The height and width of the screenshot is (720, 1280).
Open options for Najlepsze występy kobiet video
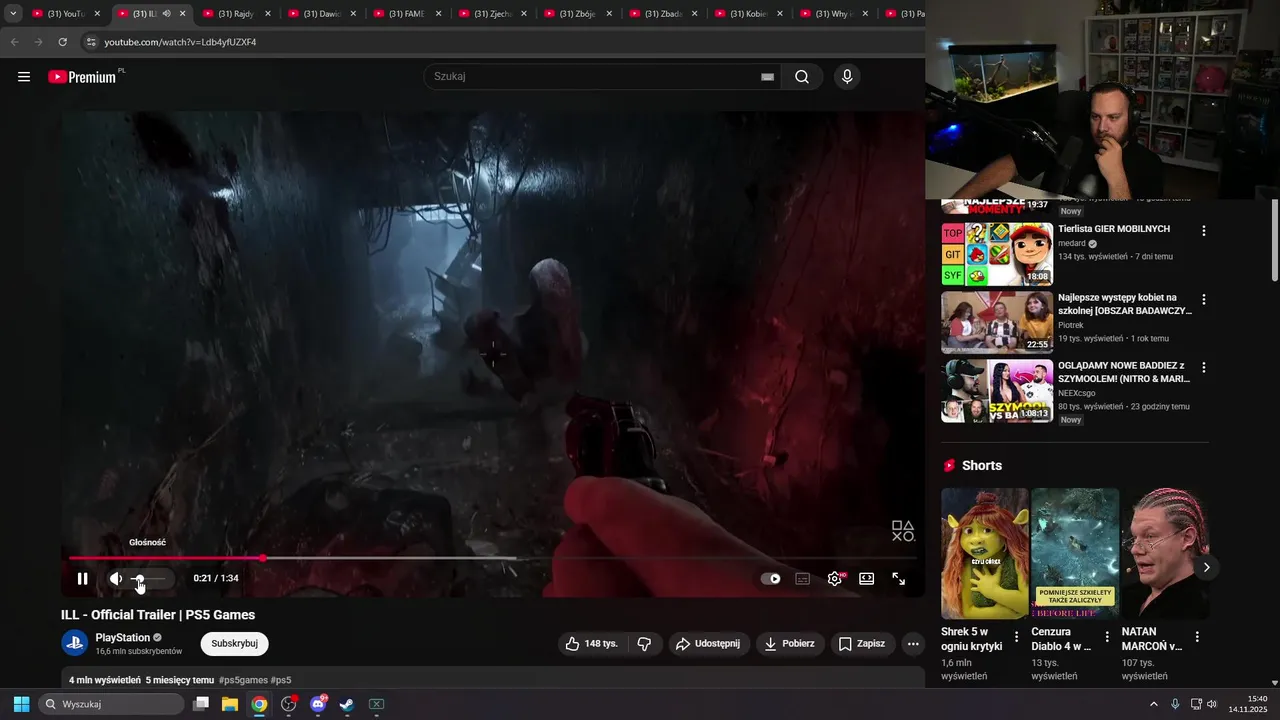1204,299
